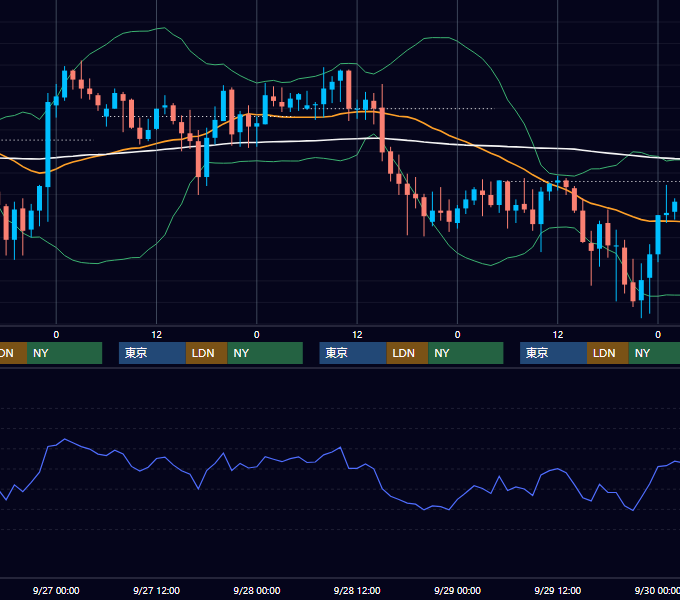This screenshot has height=600, width=680.
Task: Click the 9/28 00:00 date label
Action: click(257, 590)
